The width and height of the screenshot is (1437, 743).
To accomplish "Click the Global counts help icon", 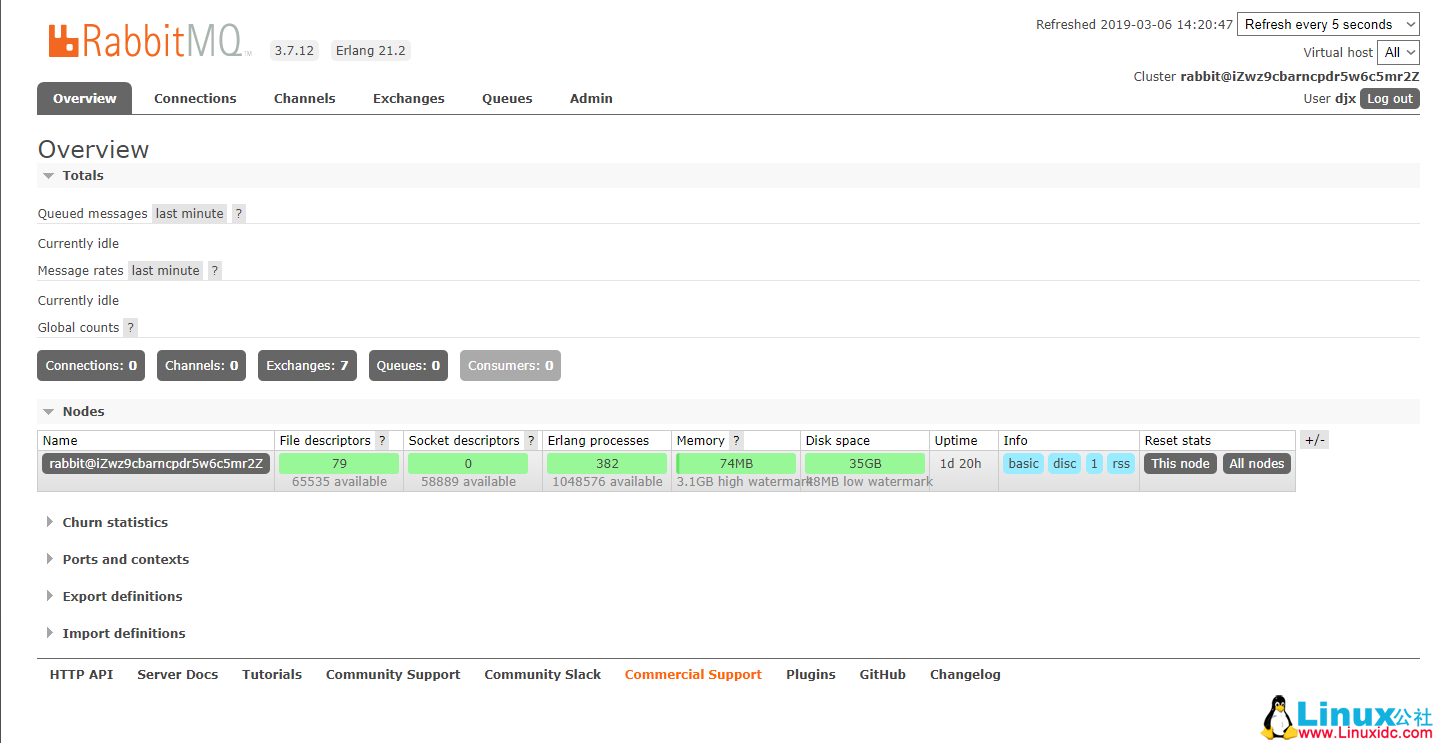I will coord(129,327).
